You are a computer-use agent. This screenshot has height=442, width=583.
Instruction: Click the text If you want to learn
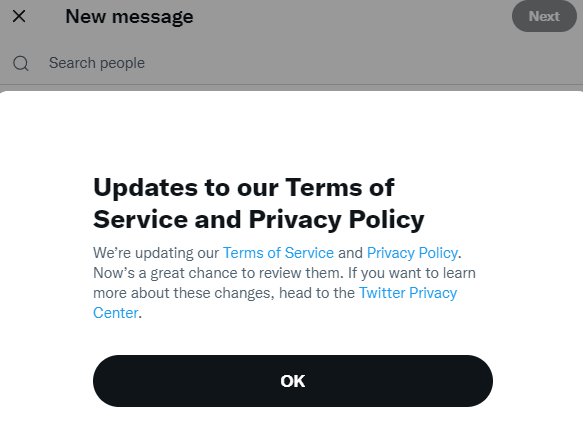412,273
